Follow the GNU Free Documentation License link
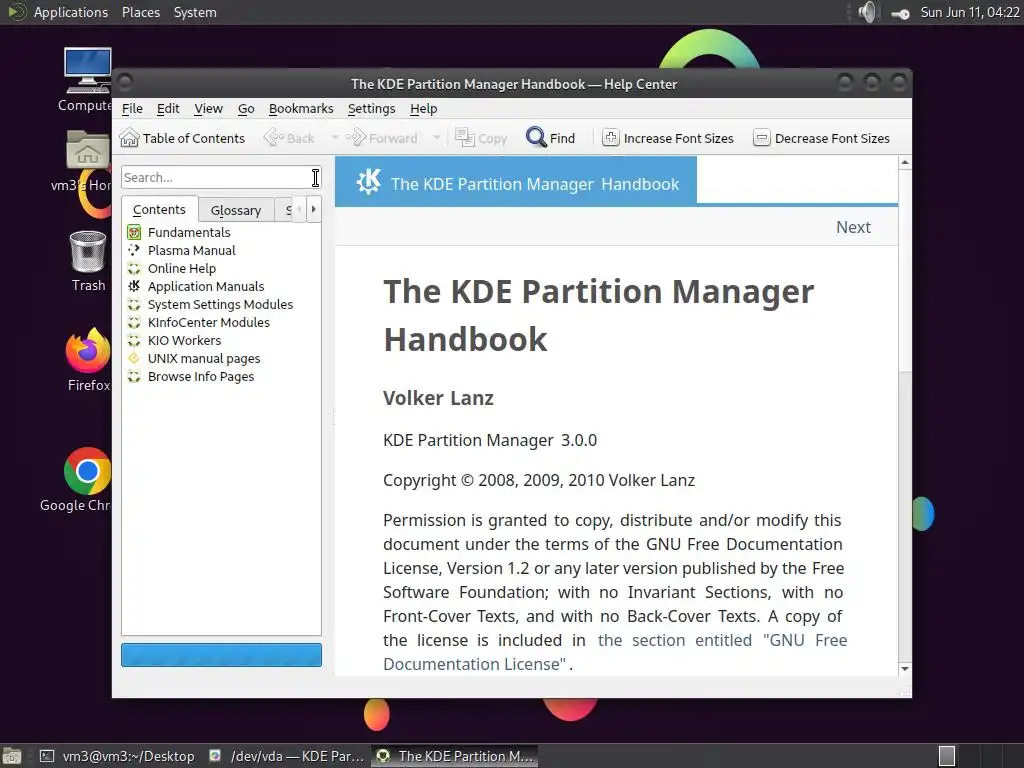Image resolution: width=1024 pixels, height=768 pixels. (x=615, y=652)
